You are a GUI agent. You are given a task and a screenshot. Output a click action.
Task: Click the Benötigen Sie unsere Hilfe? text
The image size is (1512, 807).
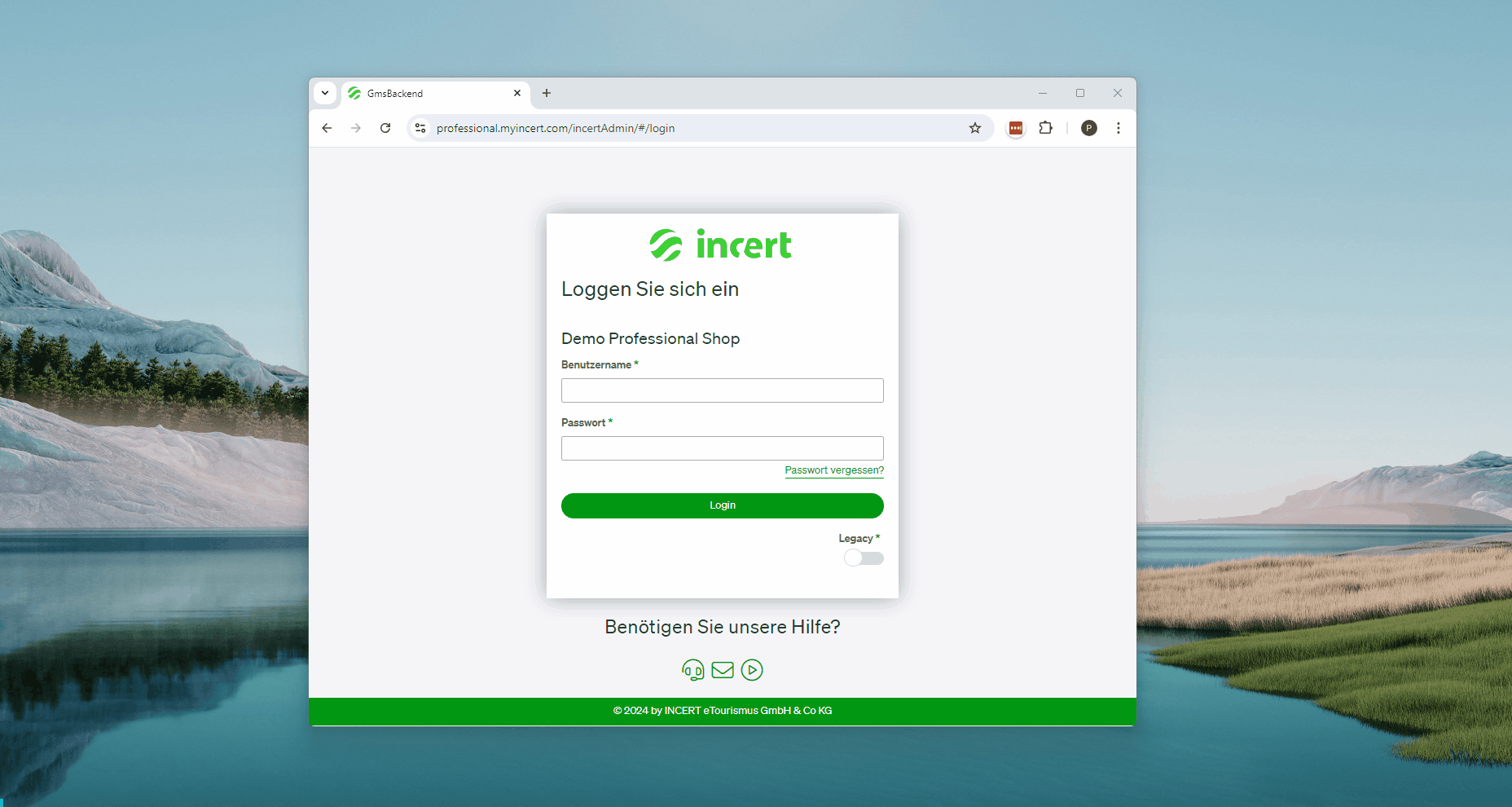pyautogui.click(x=723, y=627)
